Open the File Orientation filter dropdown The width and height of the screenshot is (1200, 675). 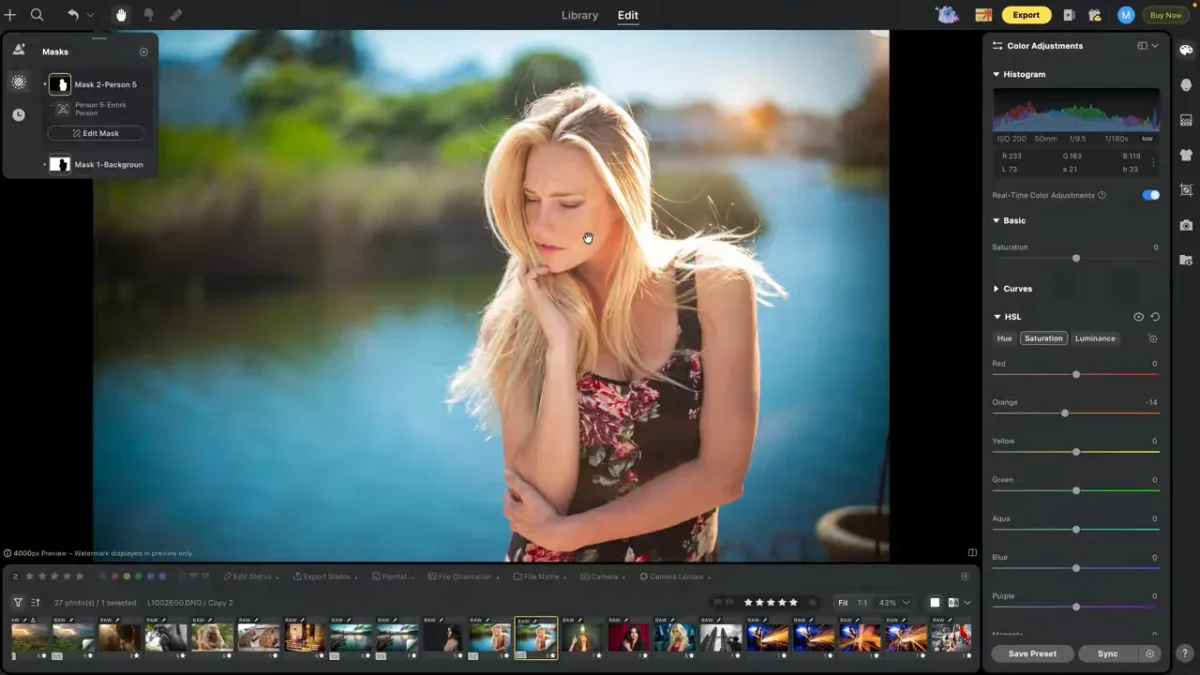coord(463,577)
